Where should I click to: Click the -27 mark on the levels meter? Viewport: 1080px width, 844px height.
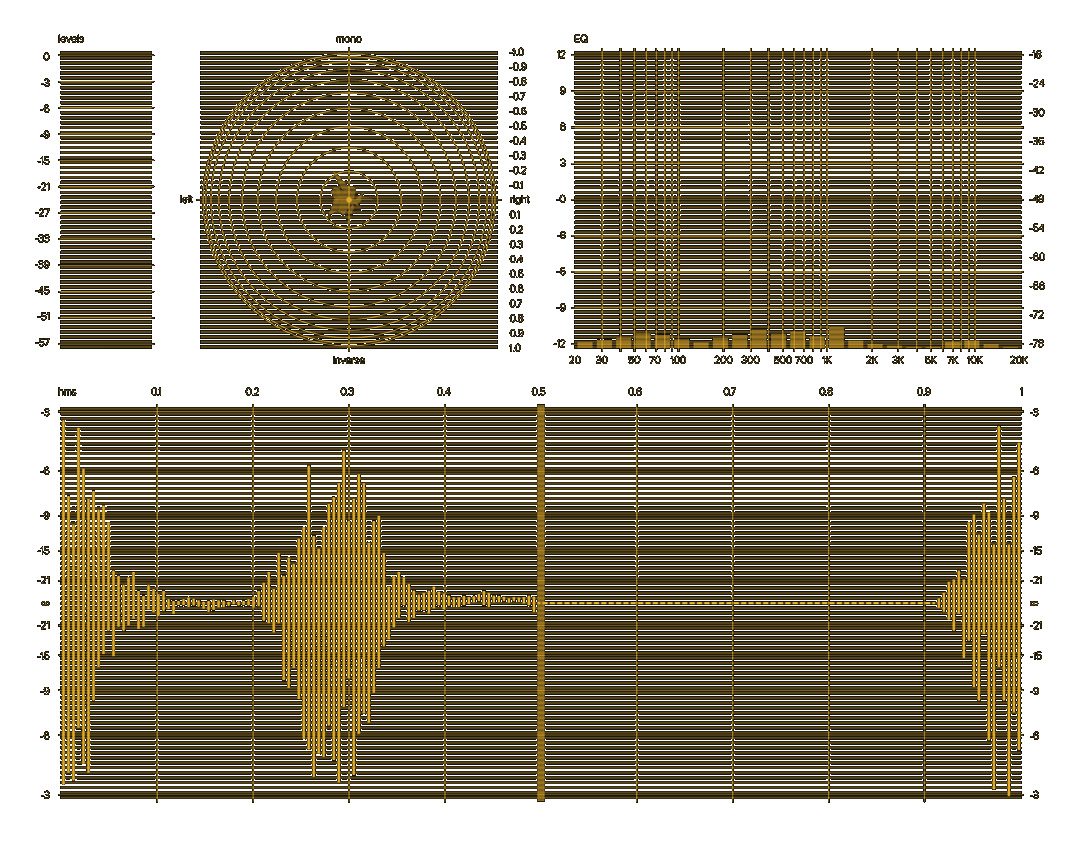point(44,213)
